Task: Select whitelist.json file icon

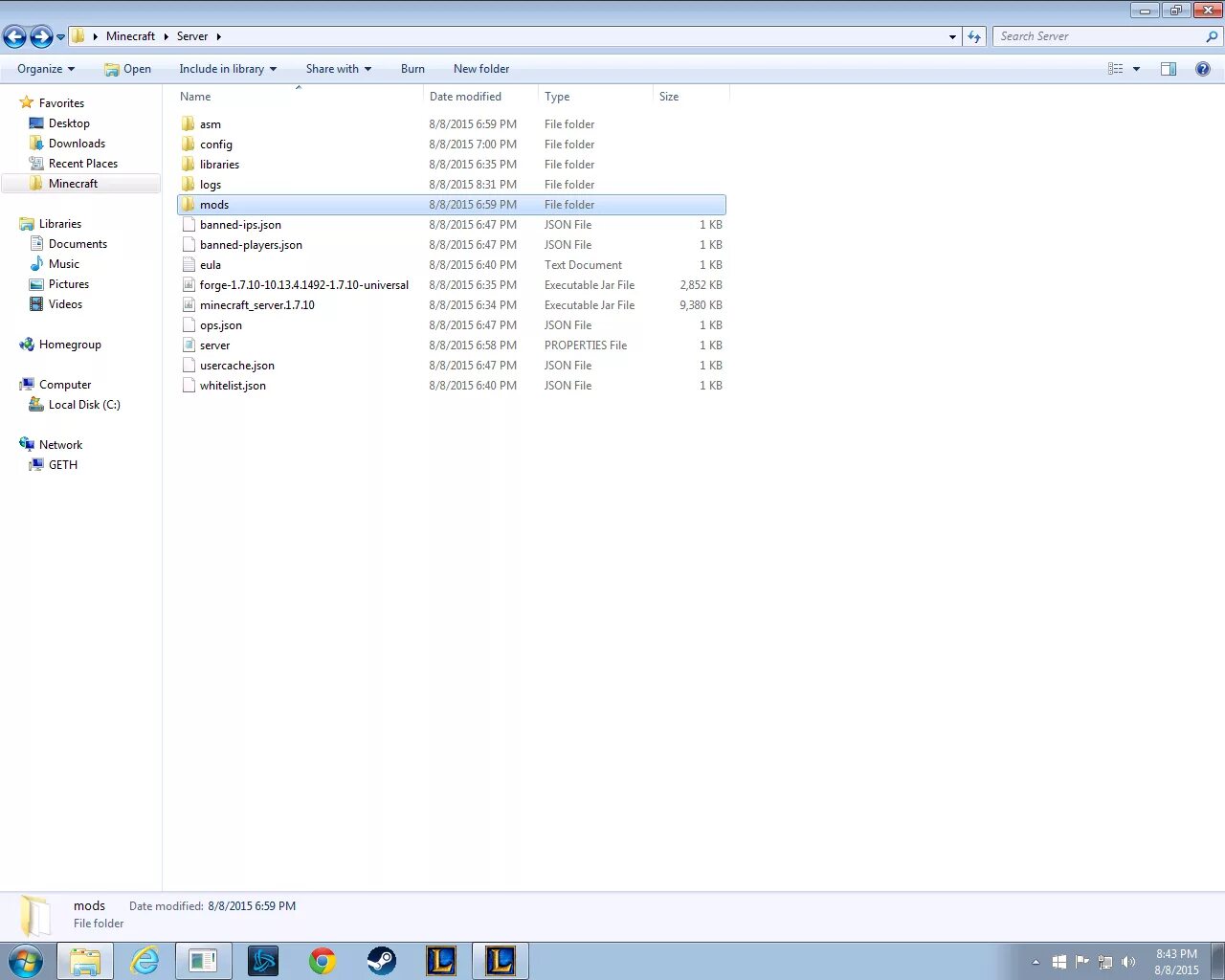Action: click(x=189, y=386)
